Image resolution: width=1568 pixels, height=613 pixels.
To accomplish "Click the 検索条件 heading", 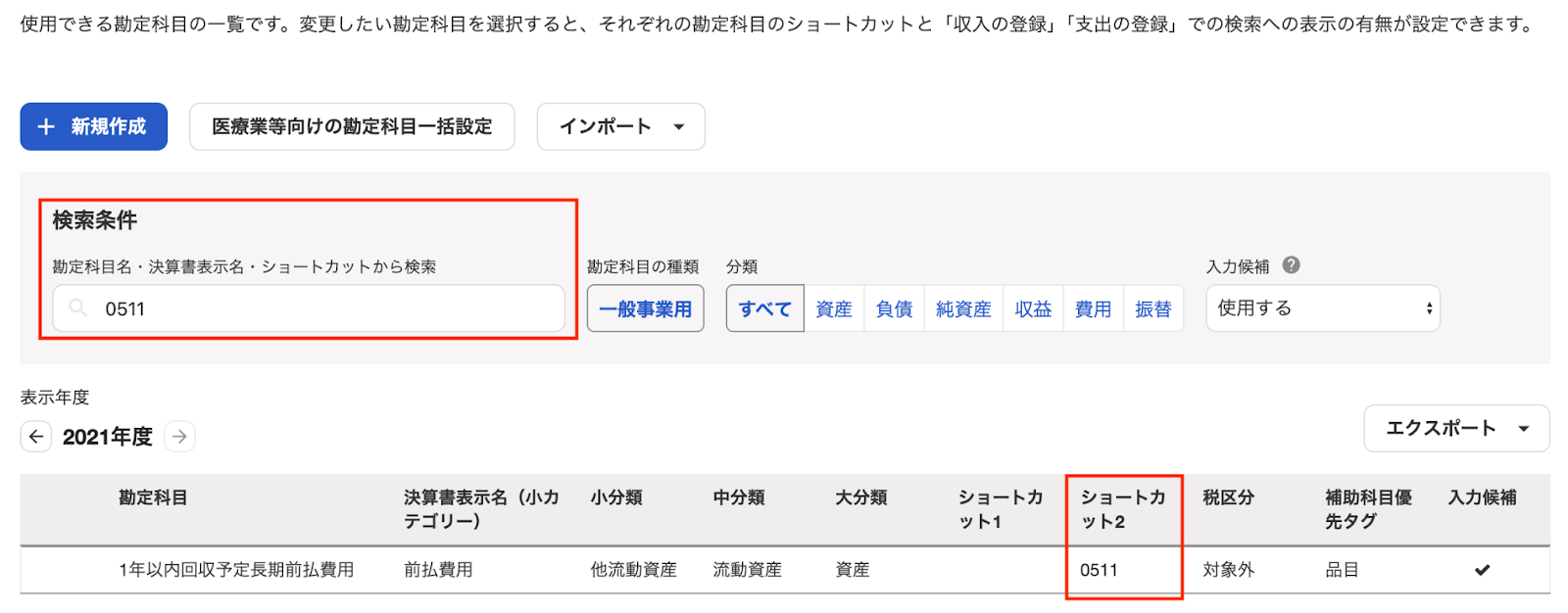I will [x=95, y=220].
